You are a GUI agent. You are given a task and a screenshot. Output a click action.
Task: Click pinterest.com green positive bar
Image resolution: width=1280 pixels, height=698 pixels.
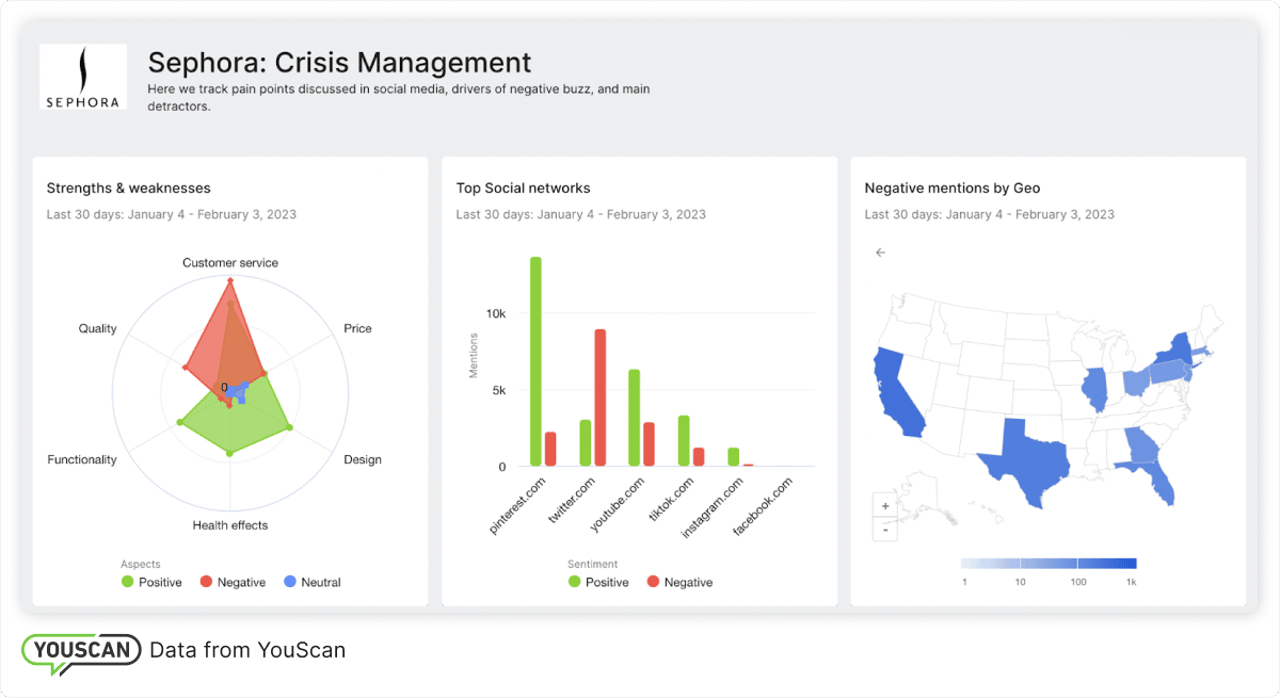[x=536, y=361]
